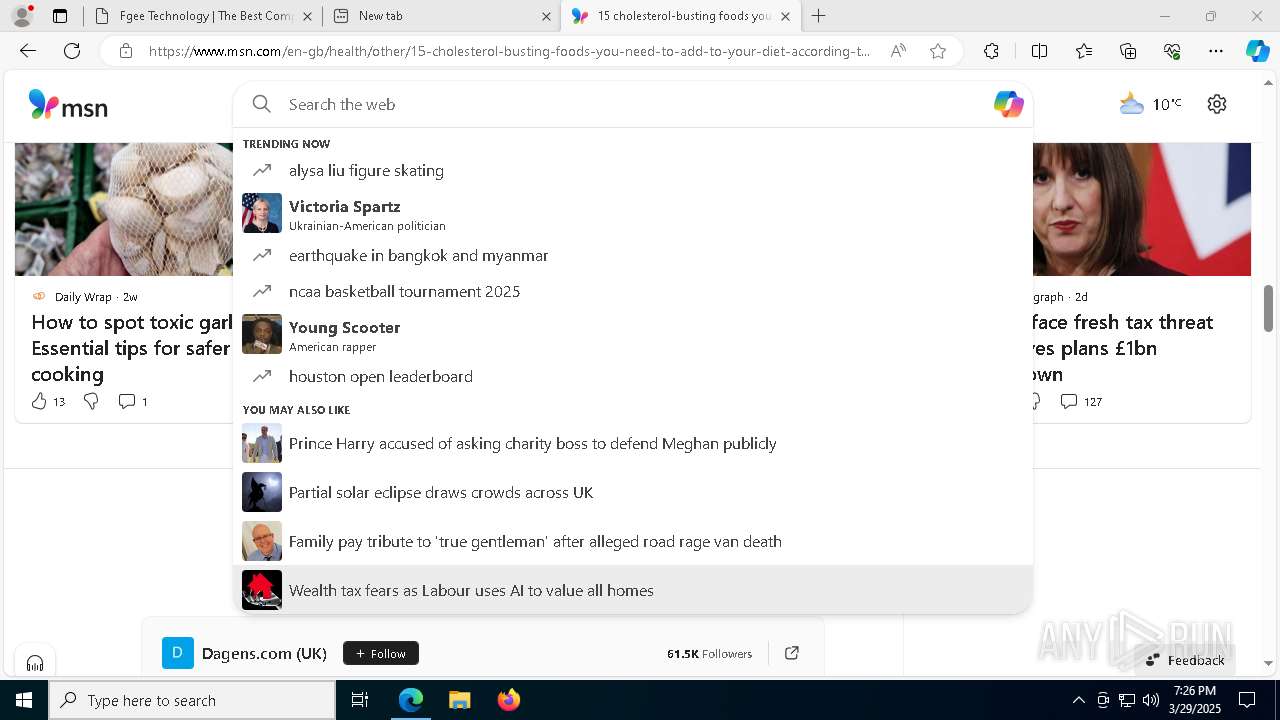Image resolution: width=1280 pixels, height=720 pixels.
Task: Click the browser address bar URL
Action: (x=509, y=51)
